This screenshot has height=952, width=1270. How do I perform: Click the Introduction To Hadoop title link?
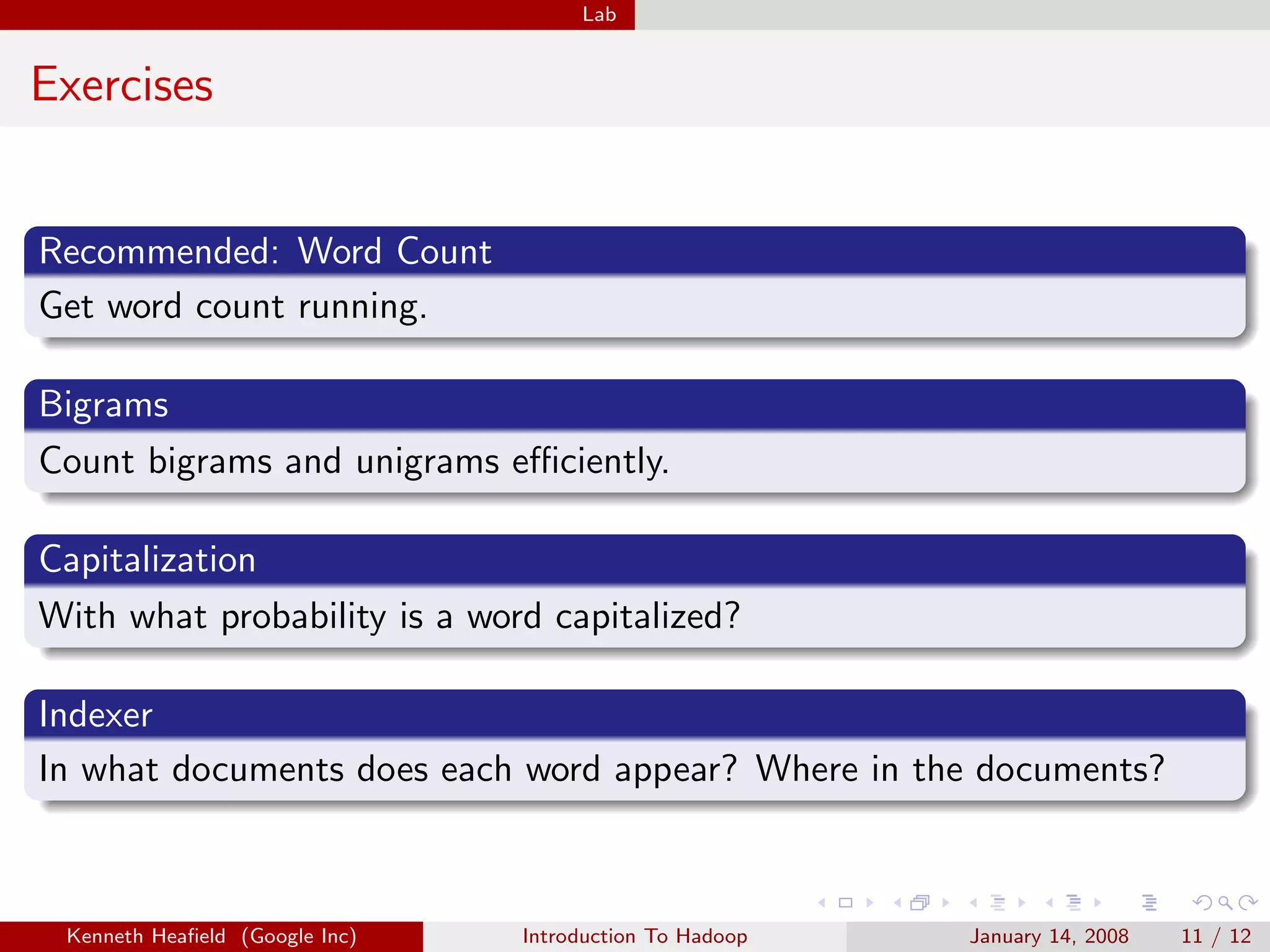coord(635,936)
